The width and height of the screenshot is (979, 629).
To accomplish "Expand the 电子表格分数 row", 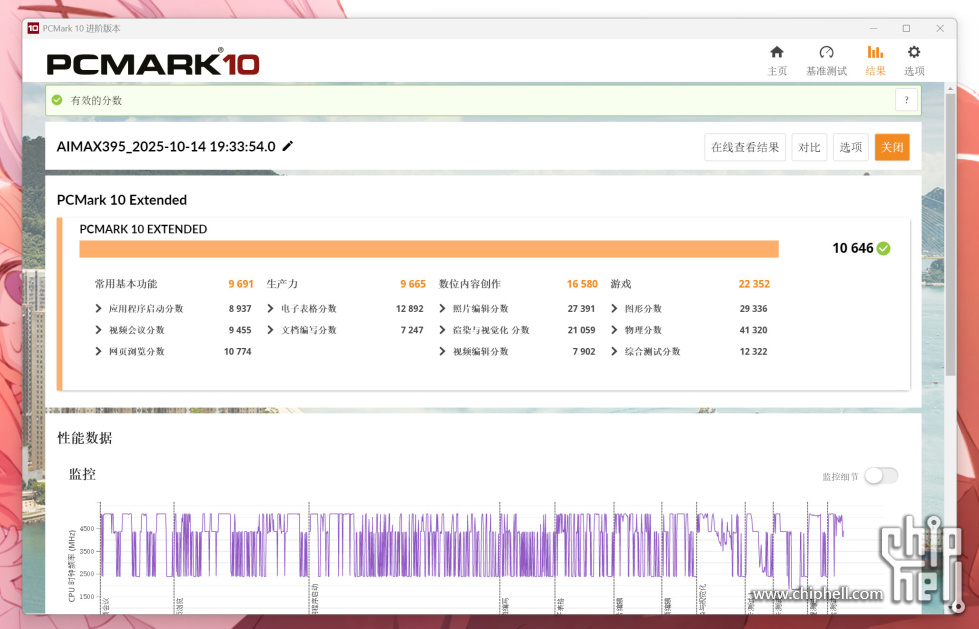I will pos(271,309).
